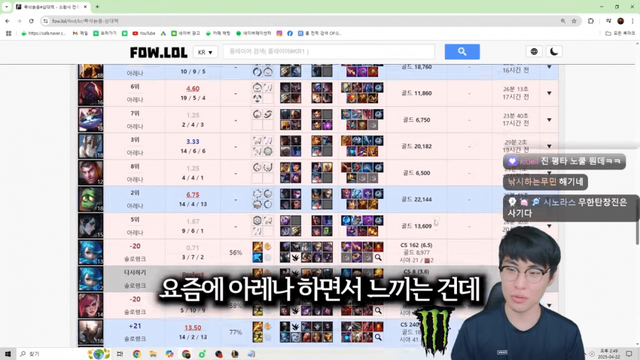Focus the player search input field
The image size is (640, 360).
click(x=329, y=51)
